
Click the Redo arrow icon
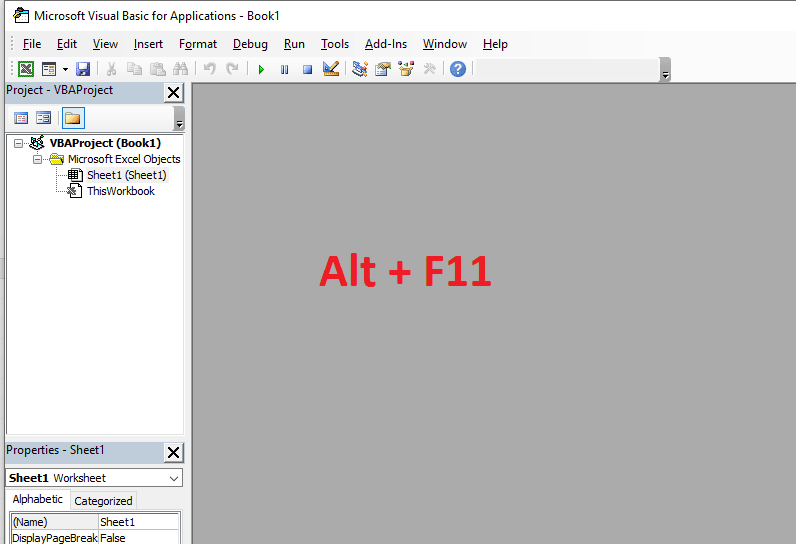click(x=232, y=69)
